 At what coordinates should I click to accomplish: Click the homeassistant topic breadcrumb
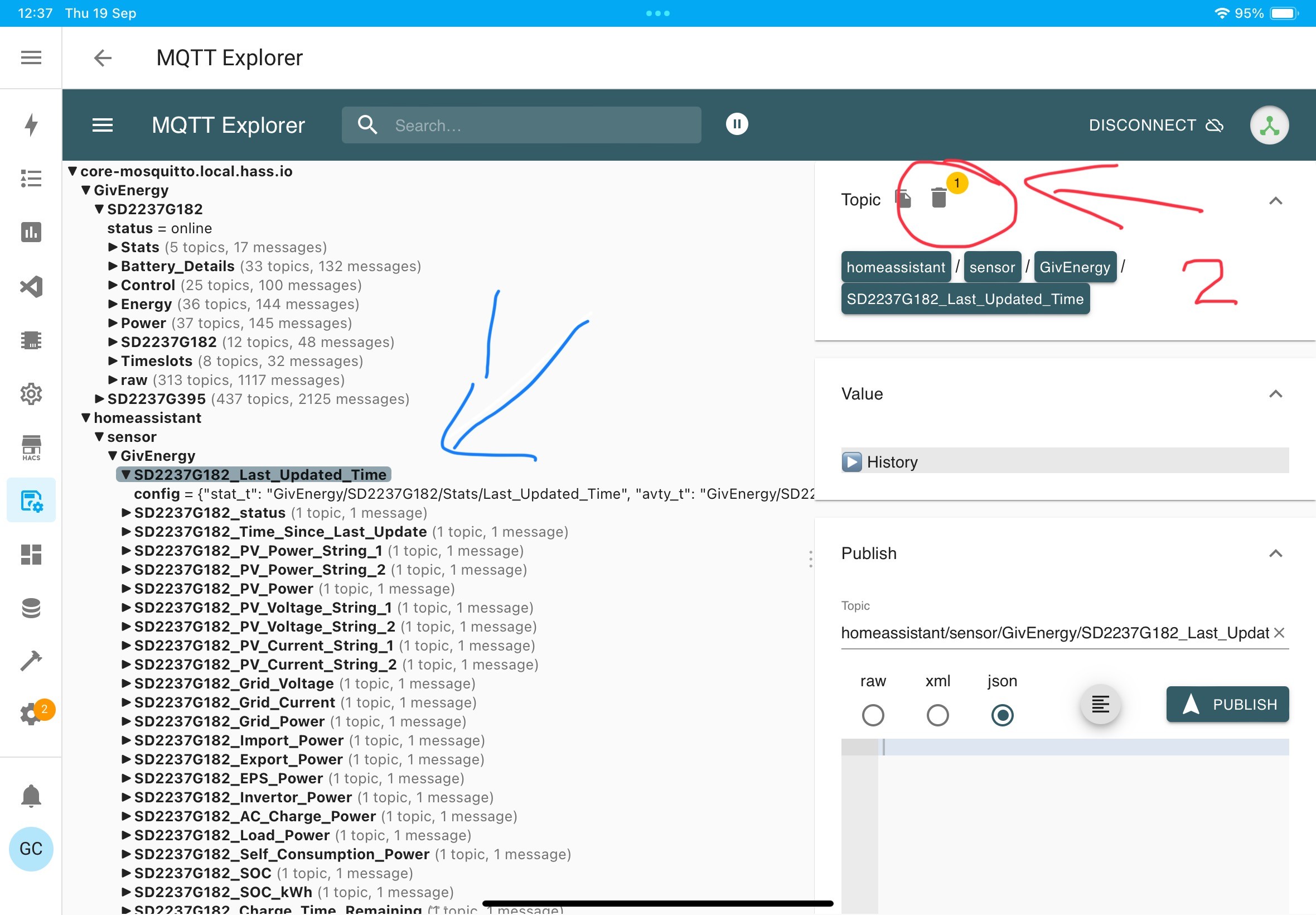(x=896, y=267)
